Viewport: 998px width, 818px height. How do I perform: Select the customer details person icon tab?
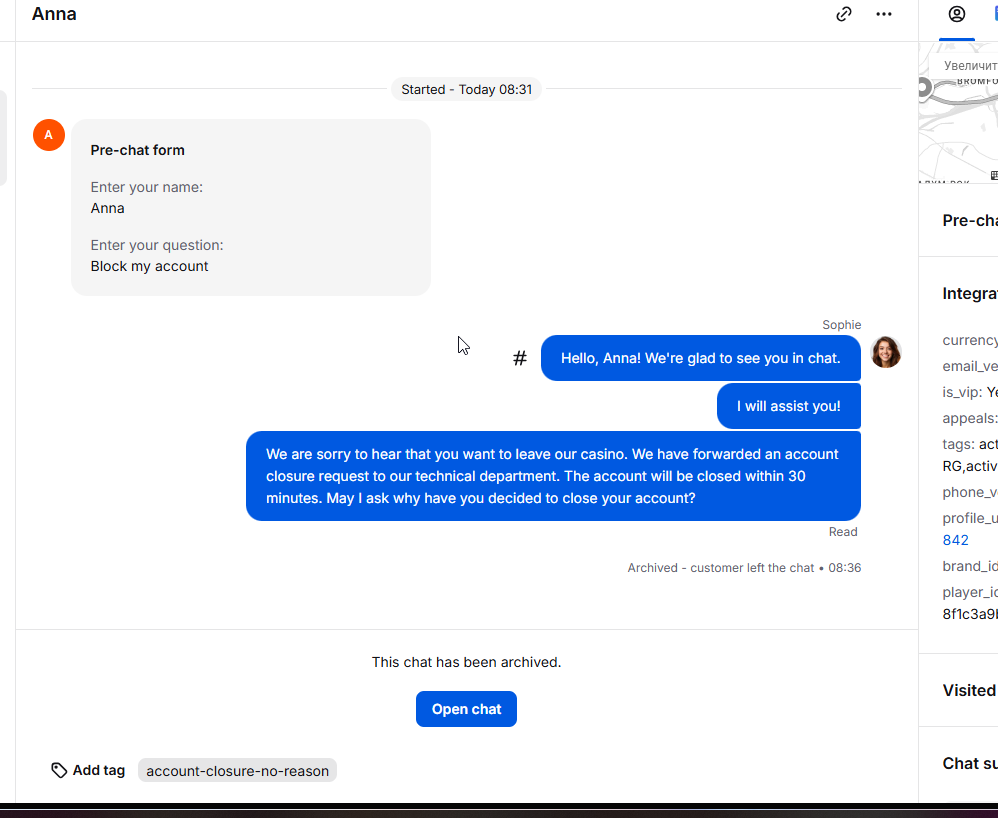click(957, 14)
